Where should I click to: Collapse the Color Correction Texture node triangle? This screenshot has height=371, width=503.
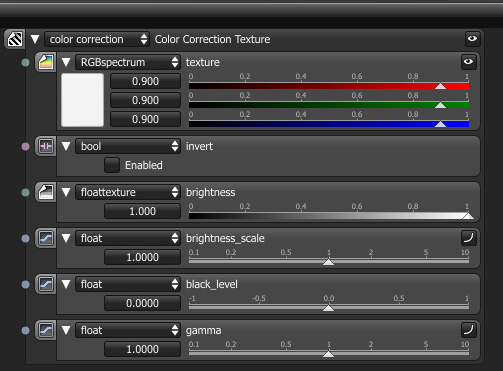(35, 39)
